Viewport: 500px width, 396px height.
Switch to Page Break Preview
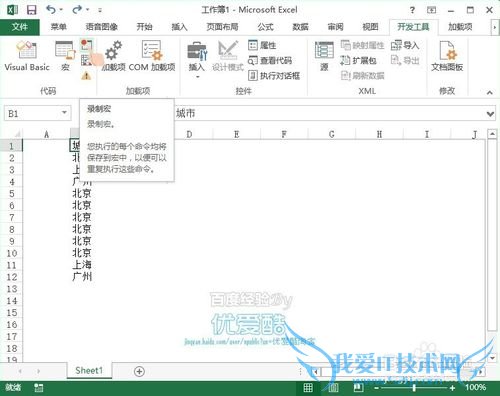[358, 387]
